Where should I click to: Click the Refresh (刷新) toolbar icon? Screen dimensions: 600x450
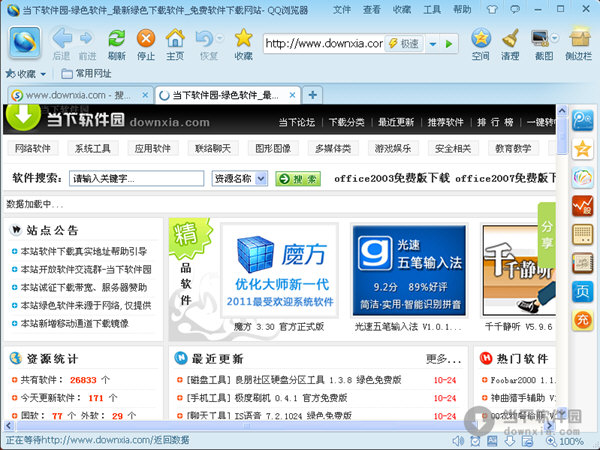(x=116, y=41)
